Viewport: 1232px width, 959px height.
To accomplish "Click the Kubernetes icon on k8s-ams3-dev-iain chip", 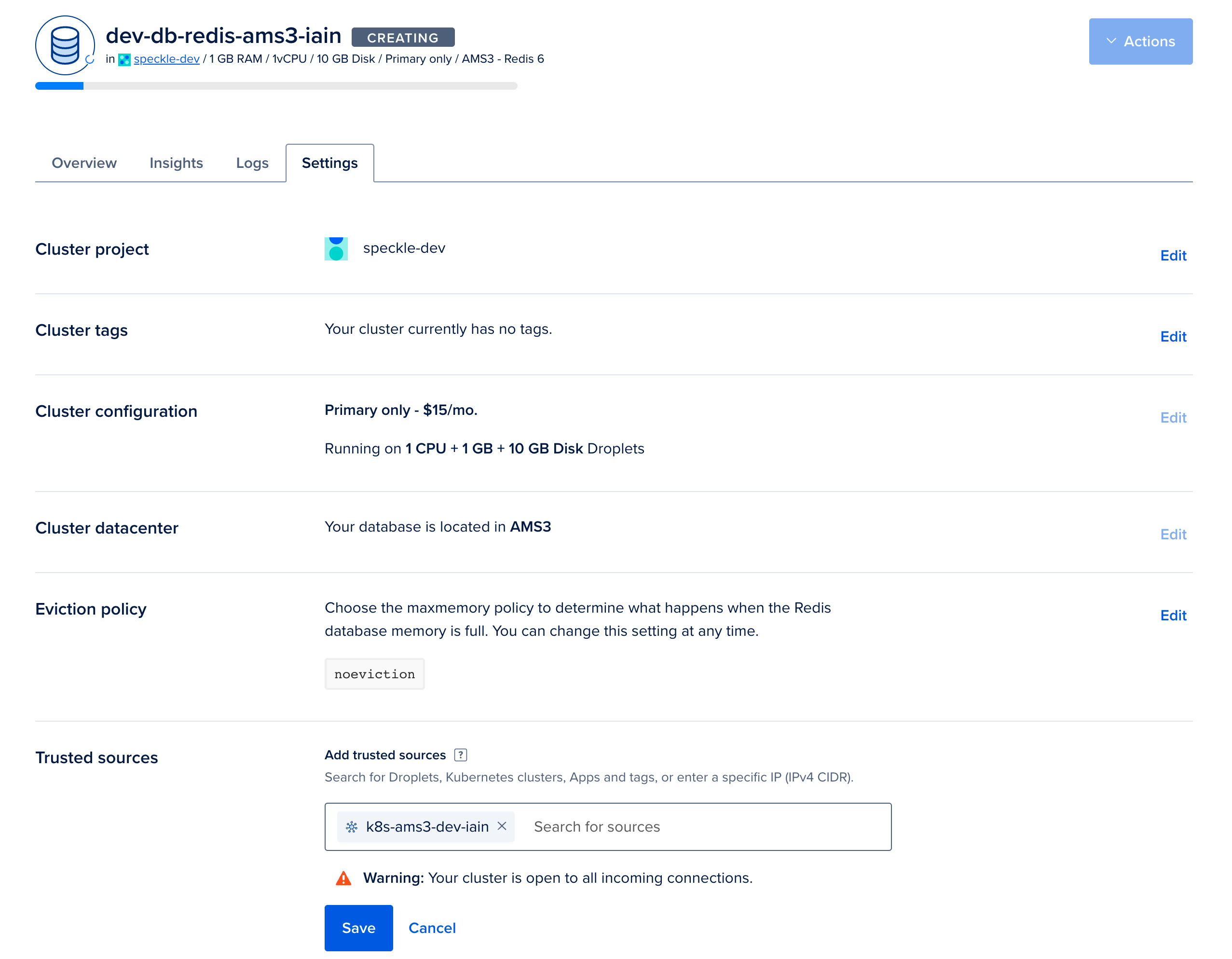I will (x=352, y=827).
